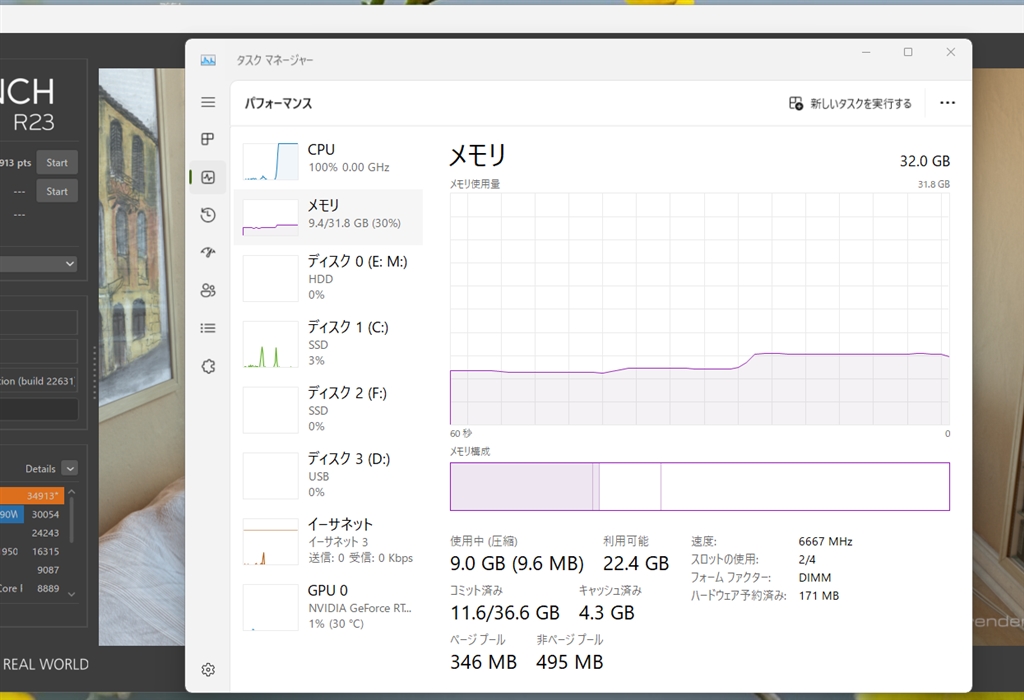Select the CPU performance item
Screen dimensions: 1024x700
coord(328,159)
